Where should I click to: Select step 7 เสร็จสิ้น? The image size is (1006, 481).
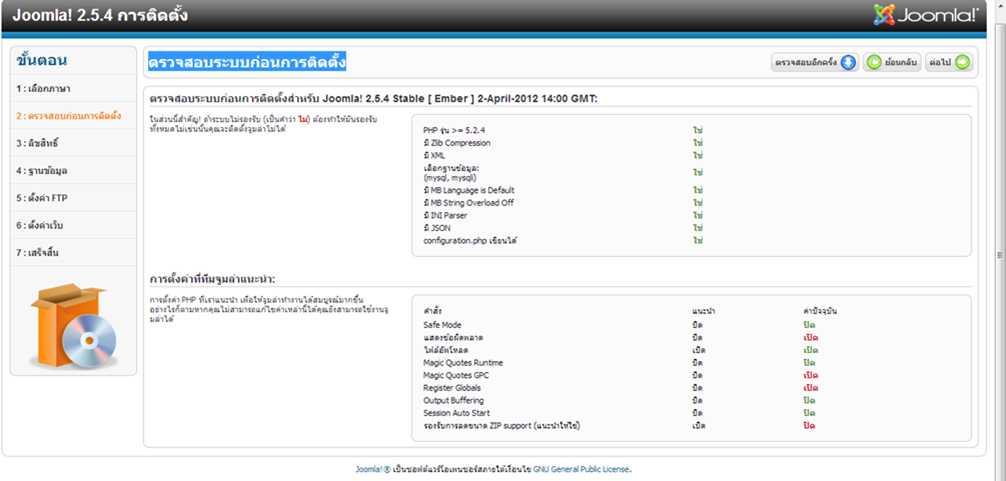point(38,253)
